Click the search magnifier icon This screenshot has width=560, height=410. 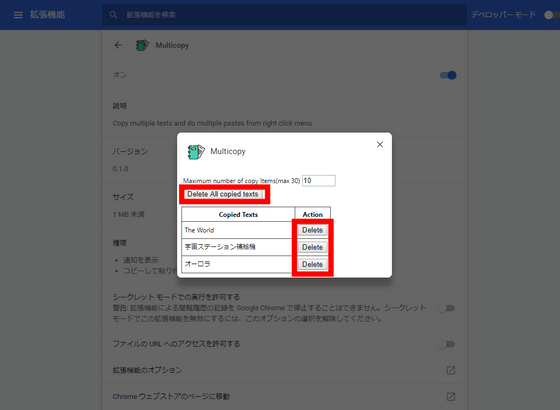(x=114, y=15)
